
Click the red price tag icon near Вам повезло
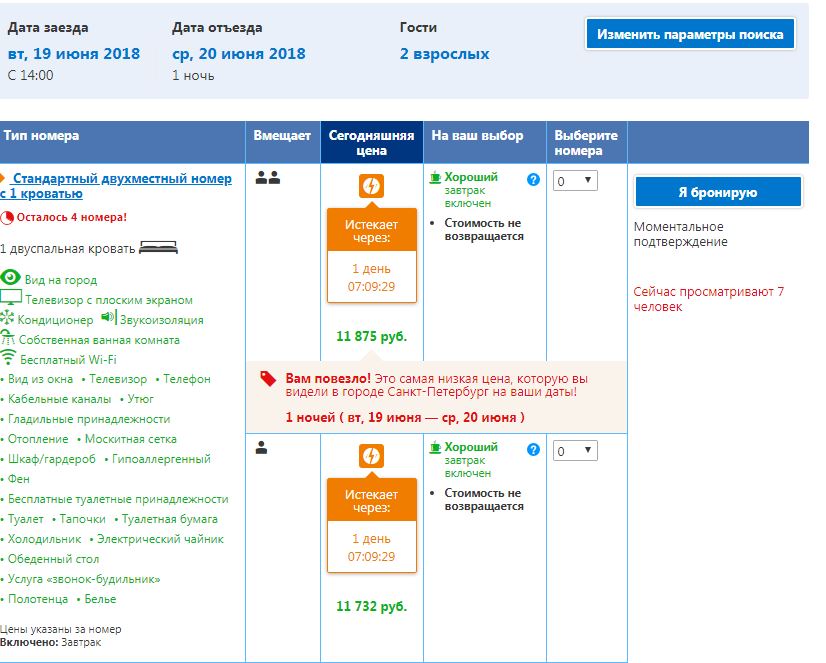(x=267, y=378)
